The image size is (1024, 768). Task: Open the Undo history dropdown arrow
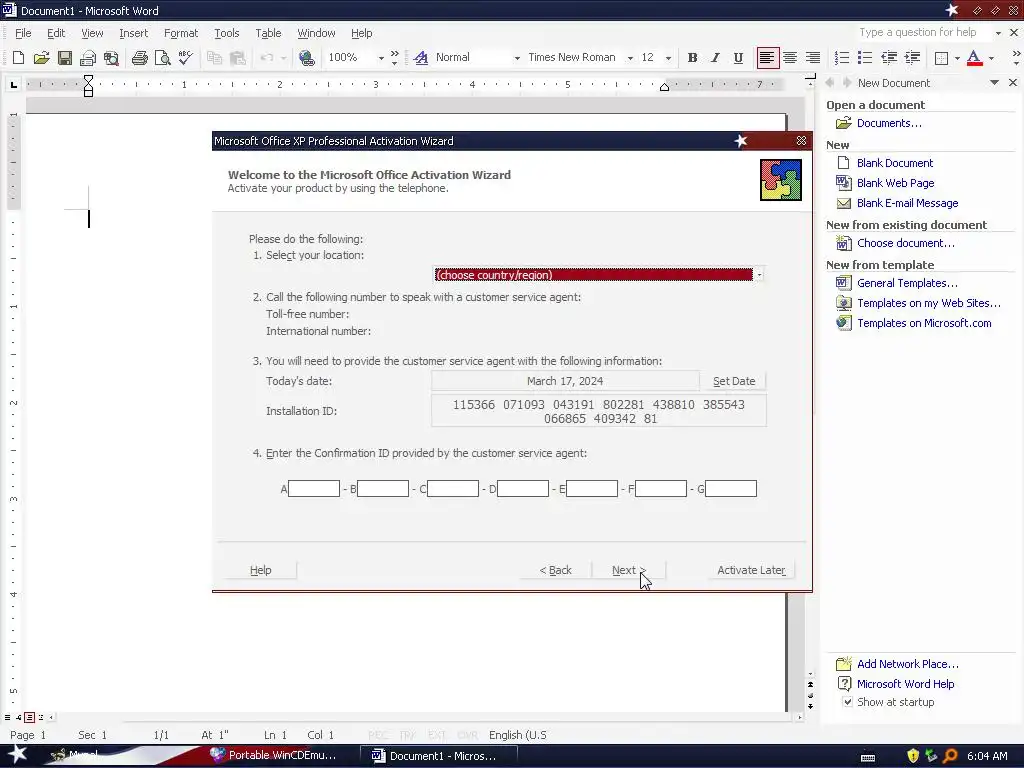pos(283,58)
